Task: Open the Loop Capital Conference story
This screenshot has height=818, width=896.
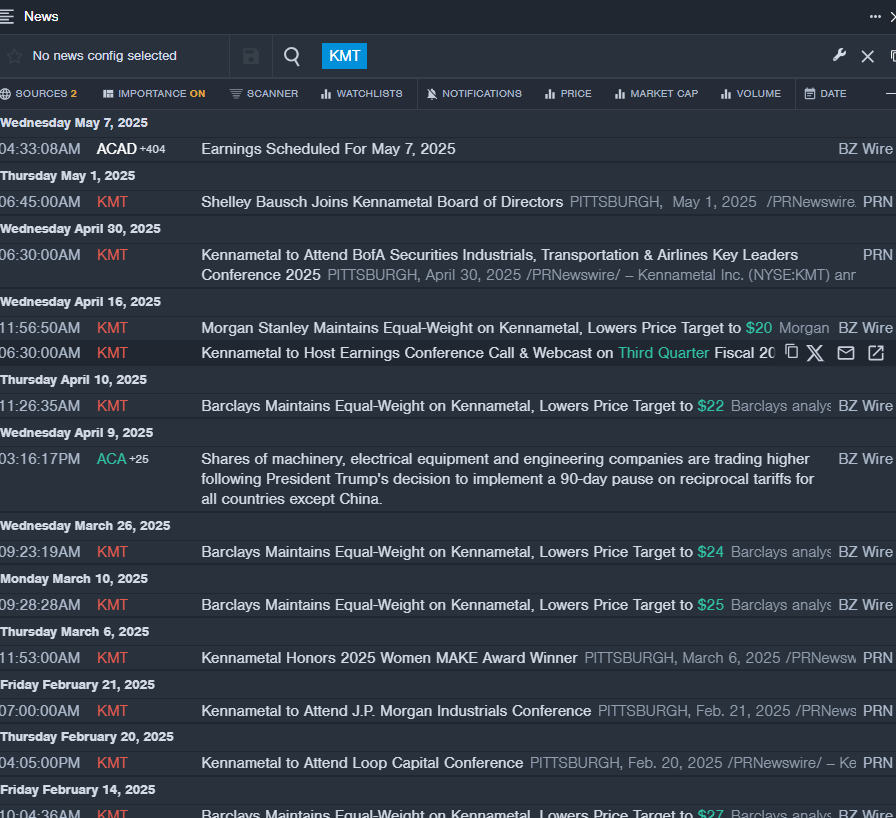Action: (x=362, y=763)
